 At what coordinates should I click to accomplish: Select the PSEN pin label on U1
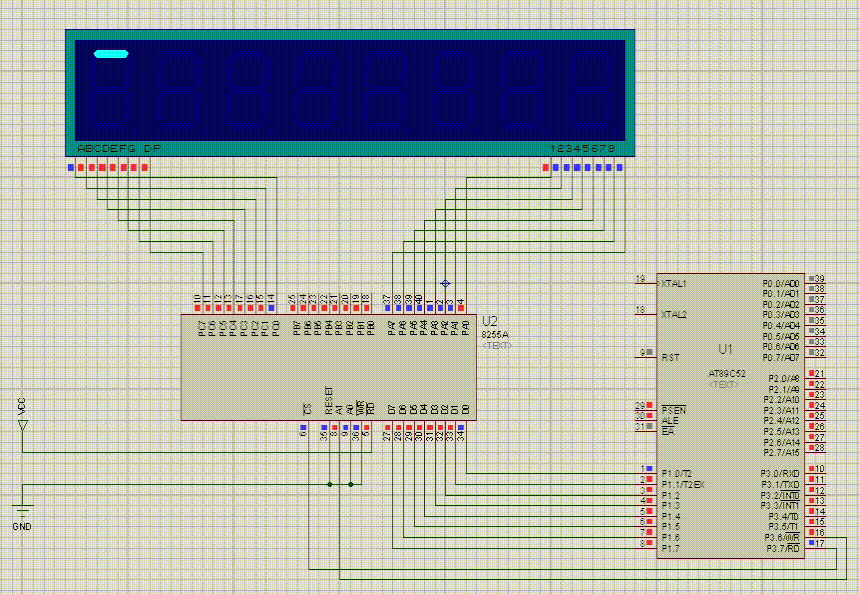(x=674, y=410)
